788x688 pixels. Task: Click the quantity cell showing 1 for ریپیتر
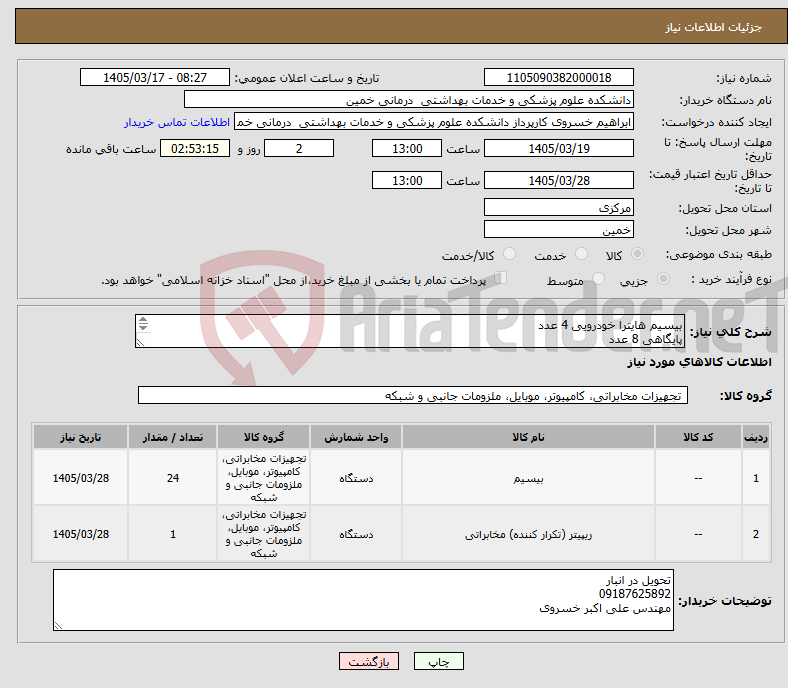[x=172, y=534]
